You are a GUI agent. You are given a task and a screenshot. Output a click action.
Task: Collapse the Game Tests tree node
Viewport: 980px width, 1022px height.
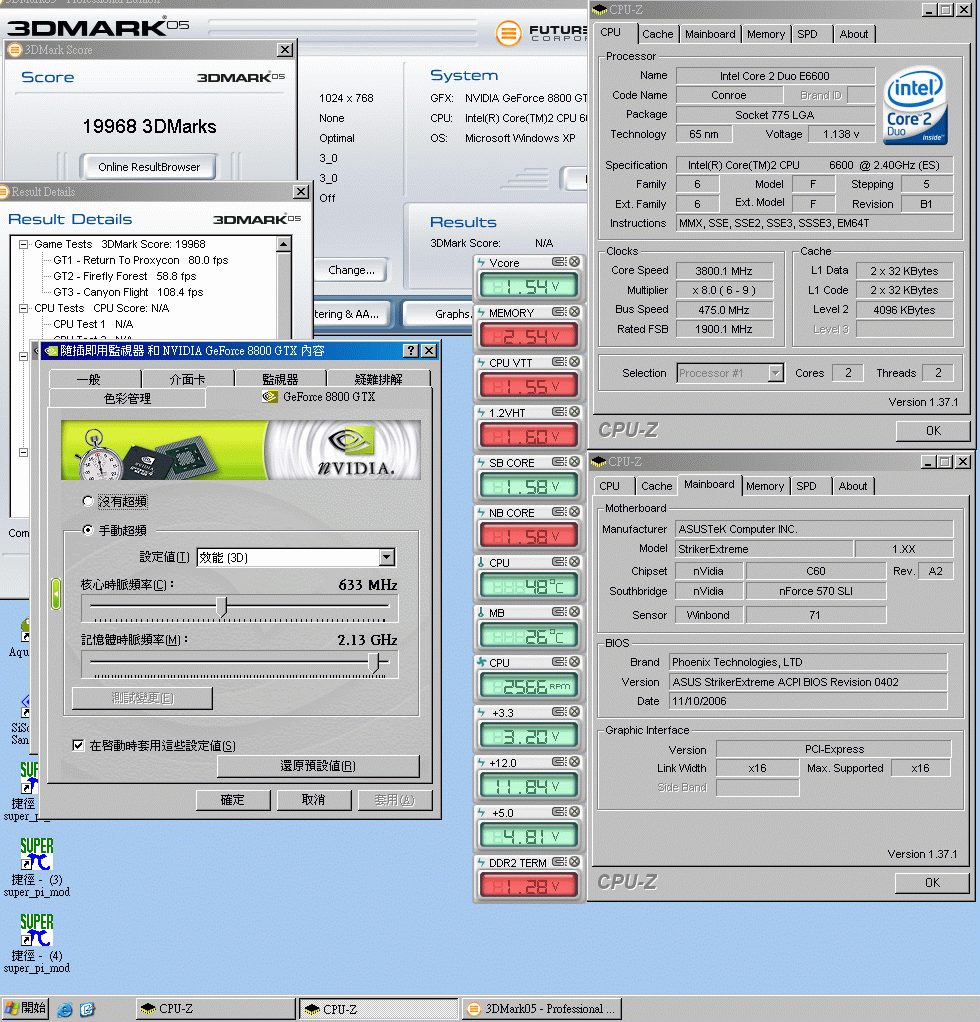coord(23,244)
